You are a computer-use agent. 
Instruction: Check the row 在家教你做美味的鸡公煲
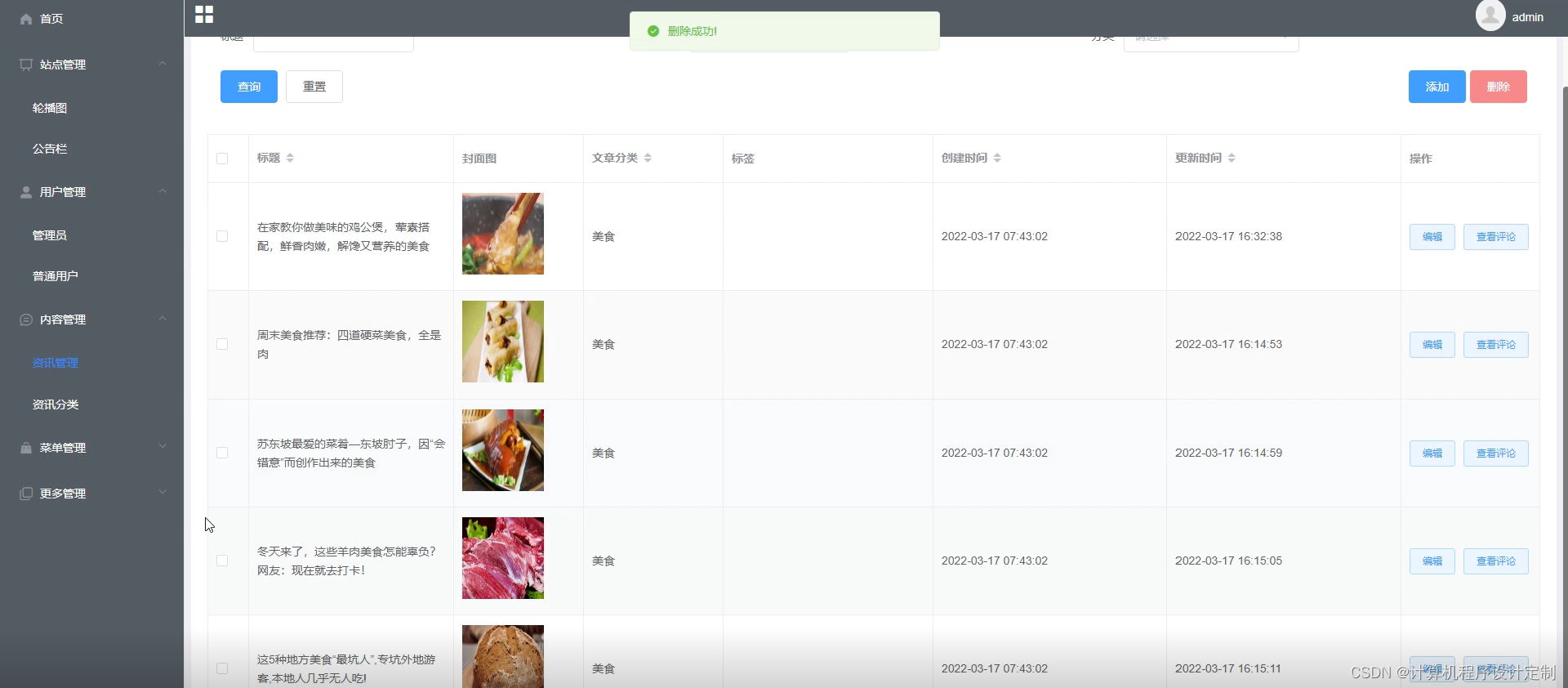click(x=222, y=236)
